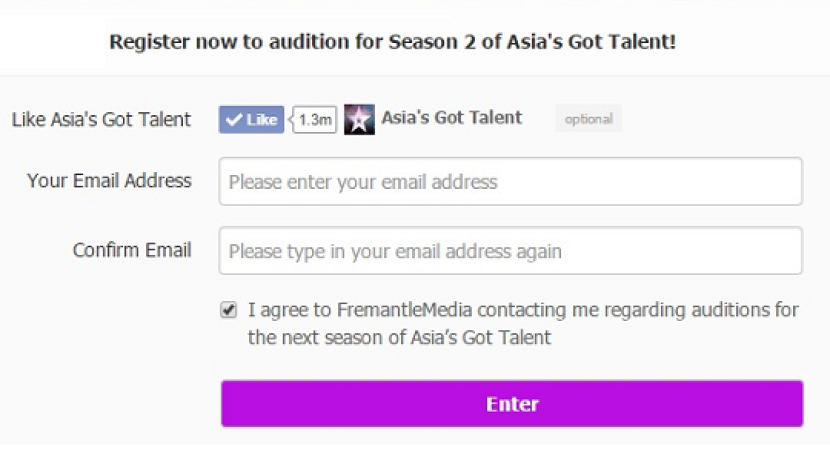The height and width of the screenshot is (450, 830).
Task: Click the "Like Asia's Got Talent" field label
Action: pos(101,120)
